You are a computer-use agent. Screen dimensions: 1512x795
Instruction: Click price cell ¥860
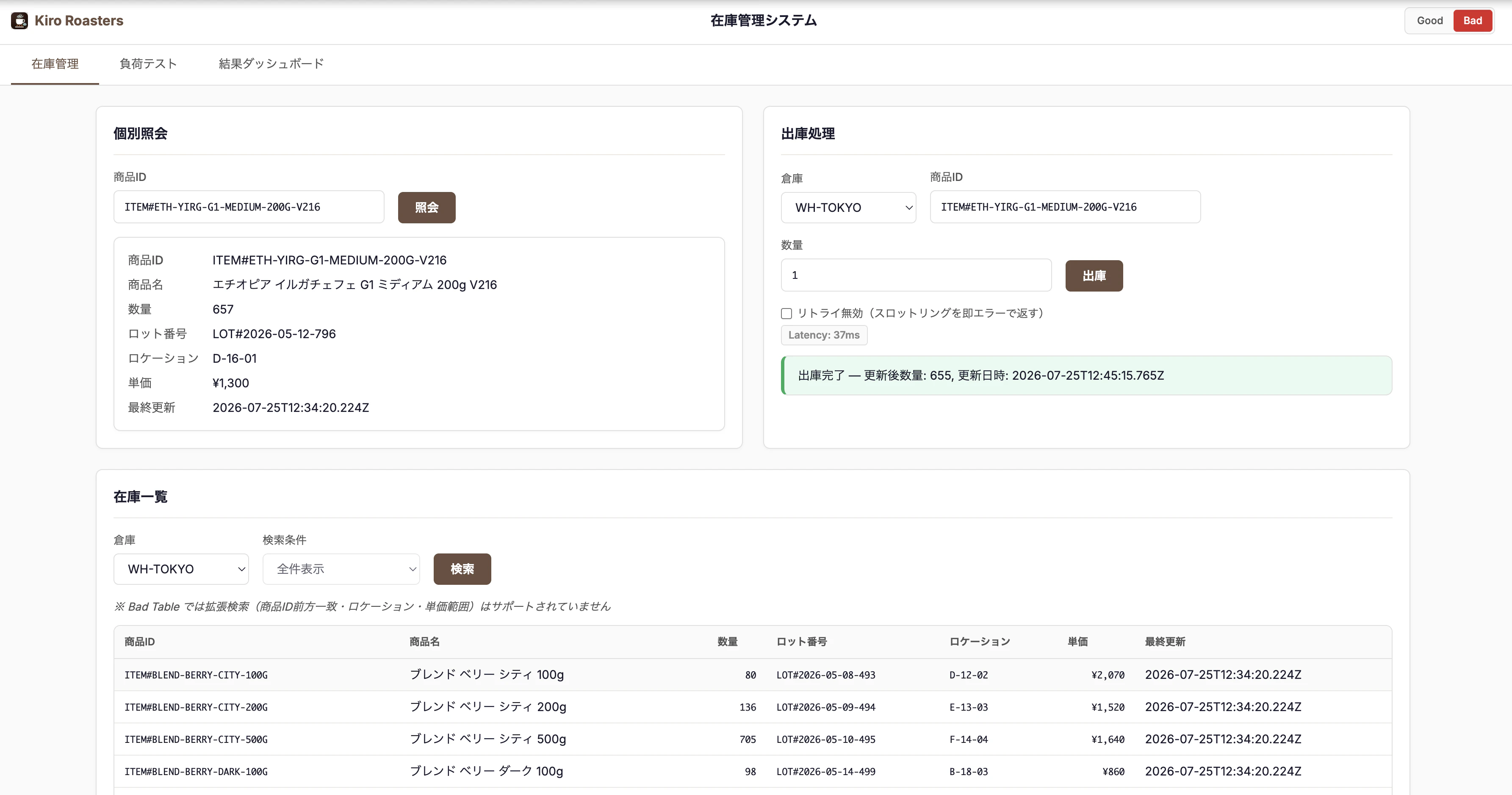click(1113, 772)
